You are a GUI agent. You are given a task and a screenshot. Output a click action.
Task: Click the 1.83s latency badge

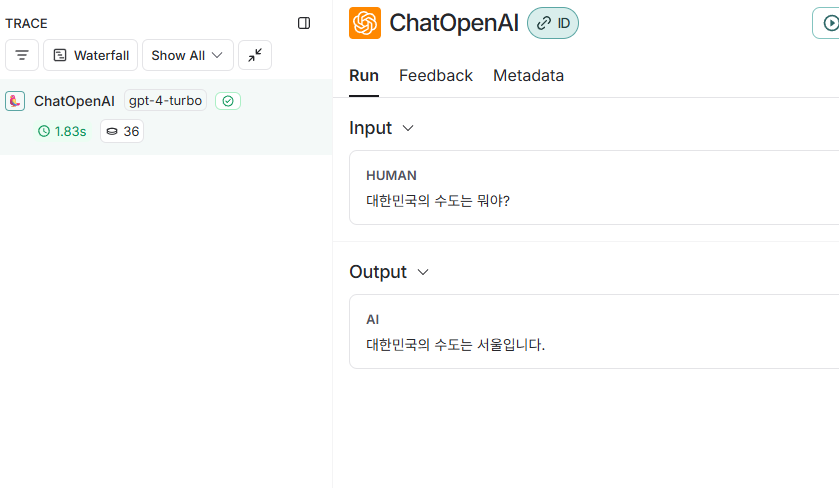click(62, 131)
